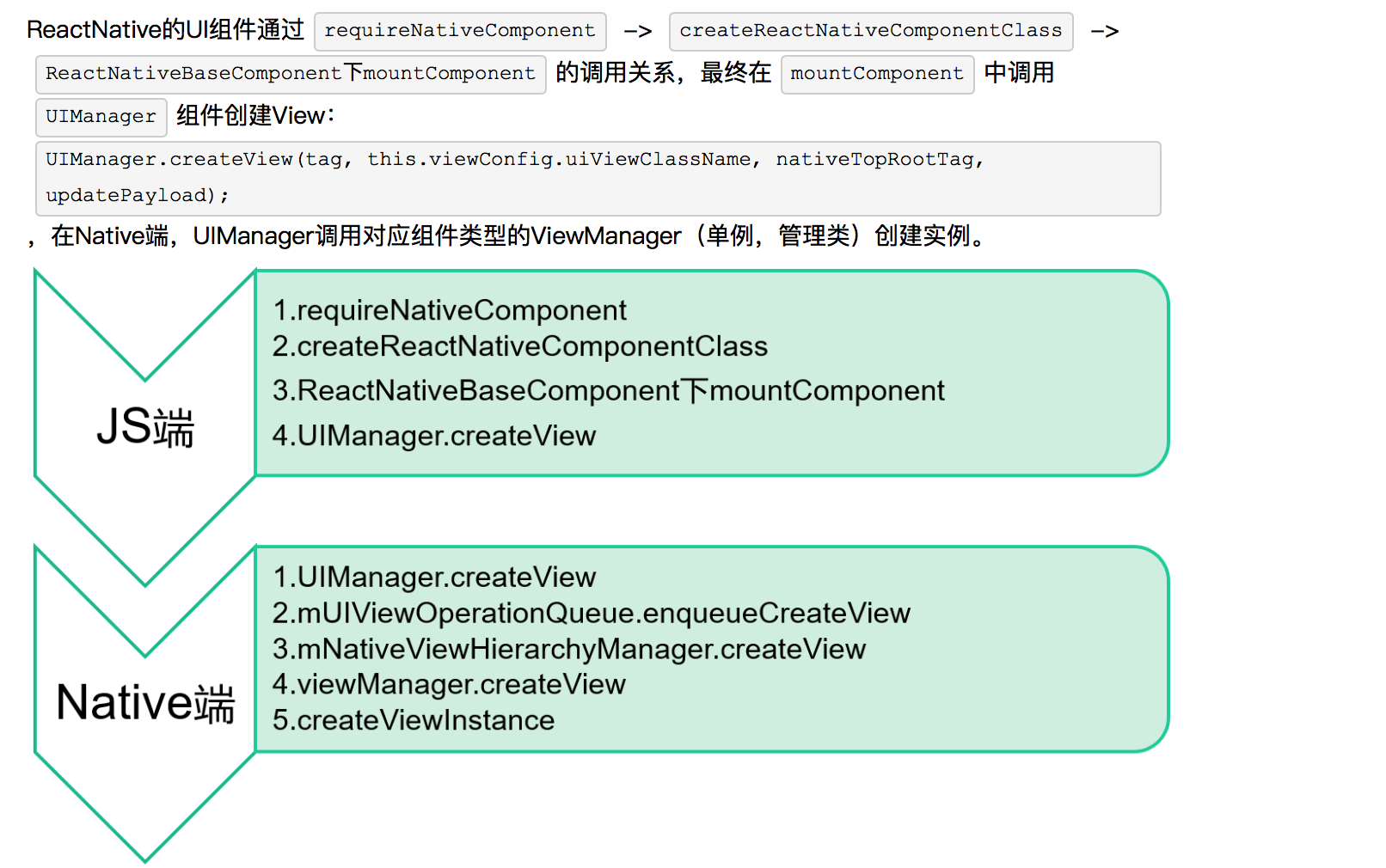Select the createReactNativeComponentClass code badge
The image size is (1386, 868).
click(x=871, y=30)
